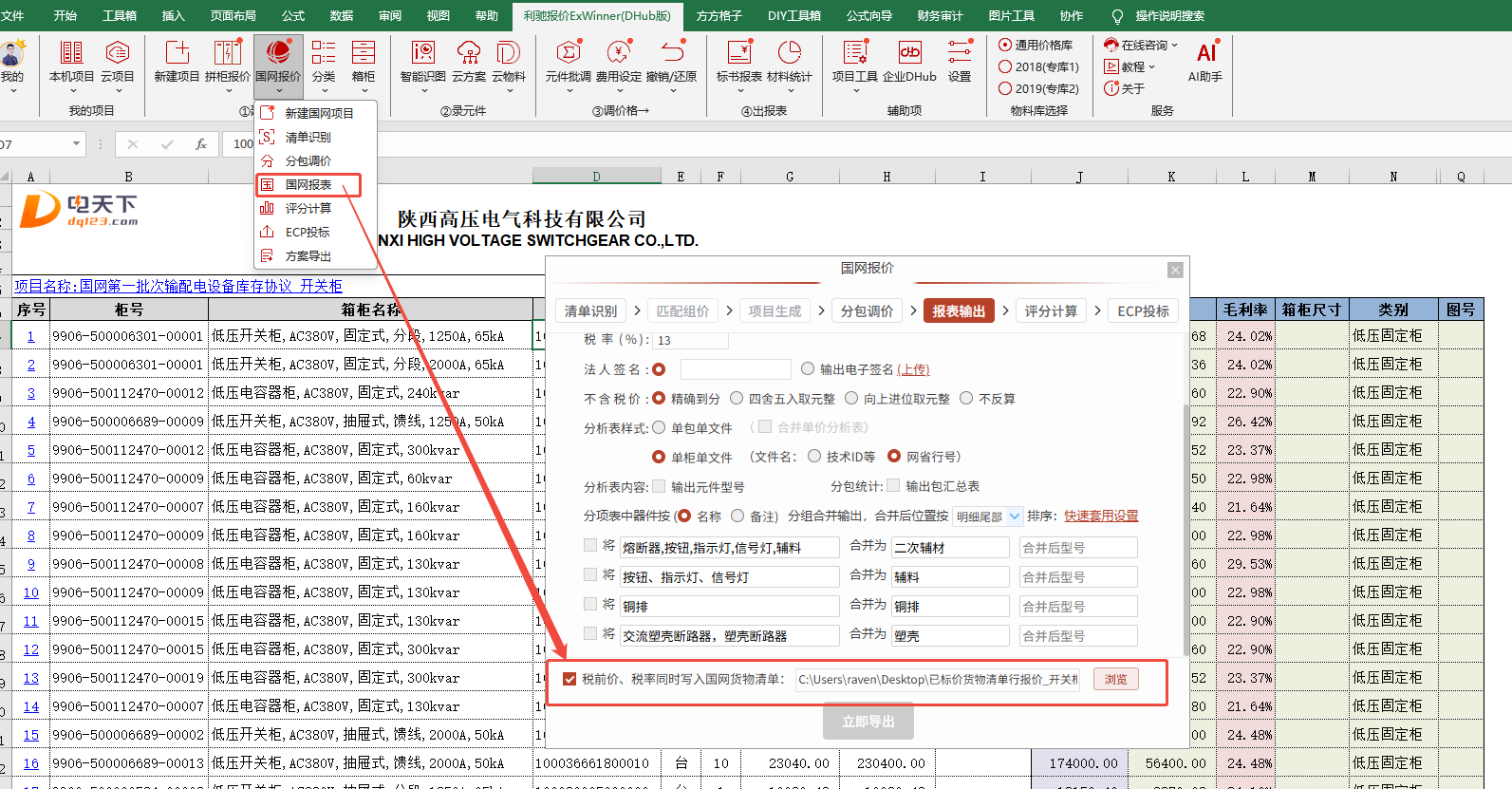Enable the 输出包汇总表 checkbox

[893, 485]
